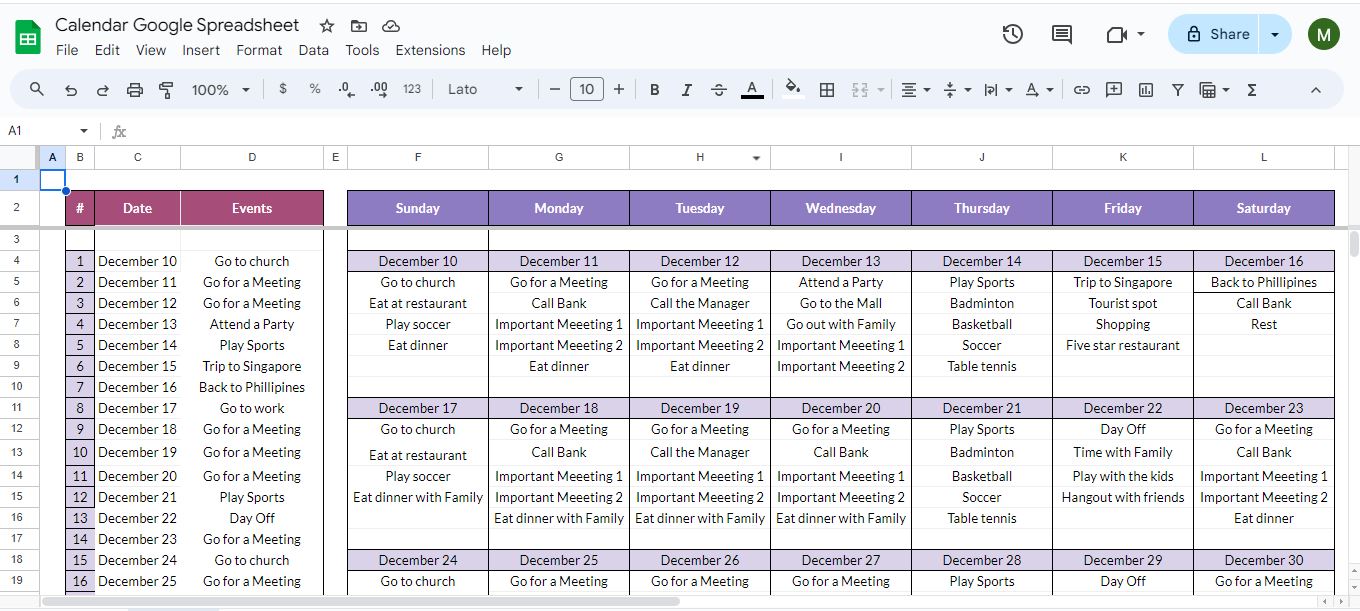Print the spreadsheet

135,89
